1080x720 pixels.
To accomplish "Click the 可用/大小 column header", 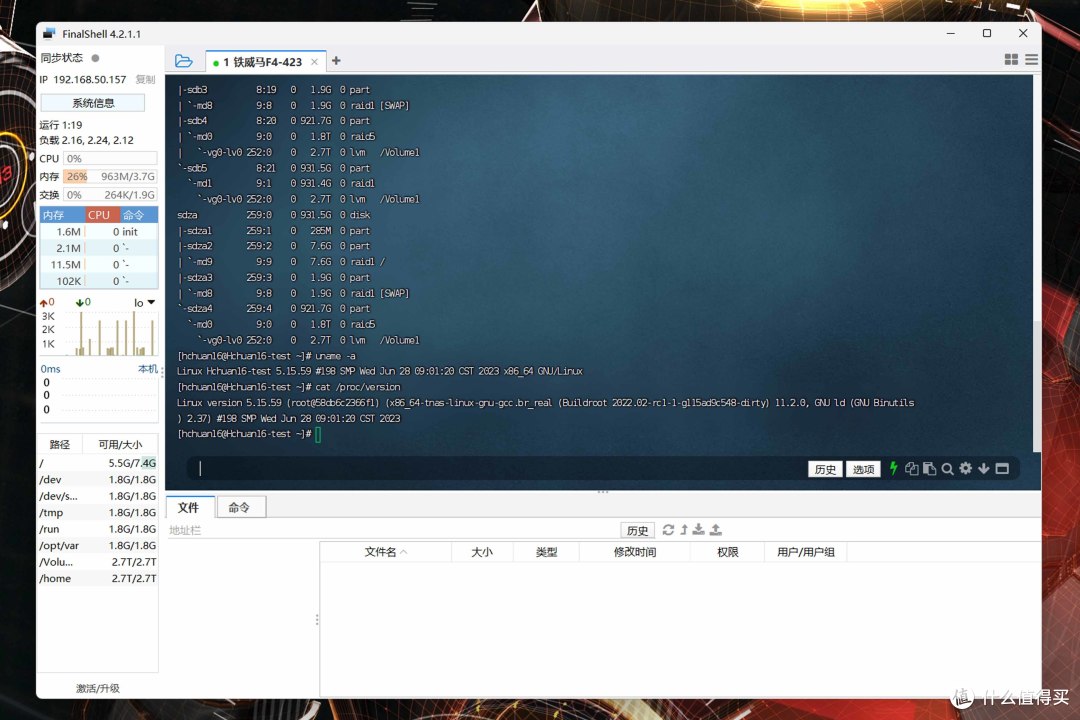I will 120,444.
